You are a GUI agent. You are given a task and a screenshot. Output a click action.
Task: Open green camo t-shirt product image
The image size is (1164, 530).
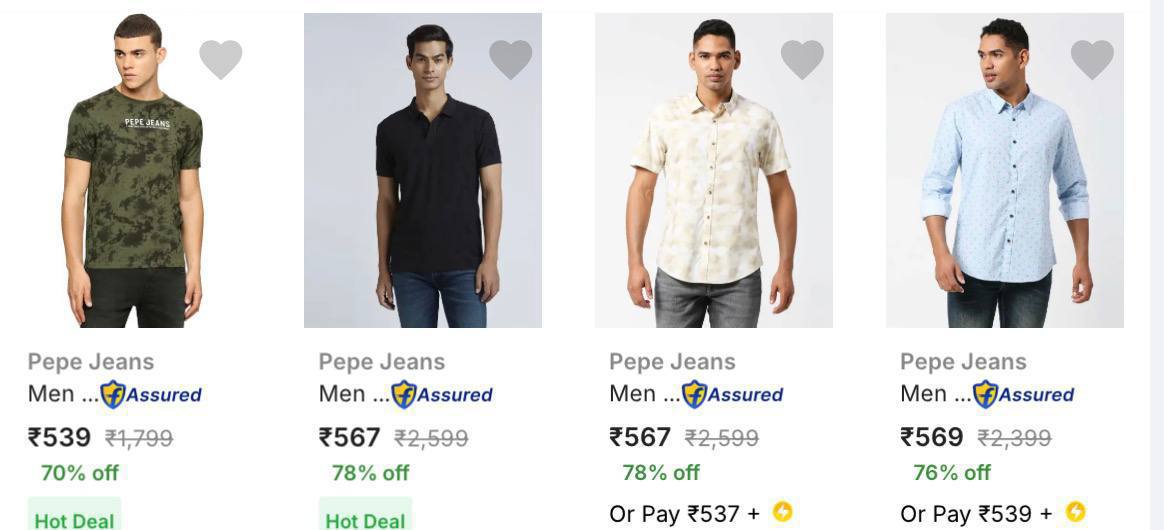click(133, 170)
